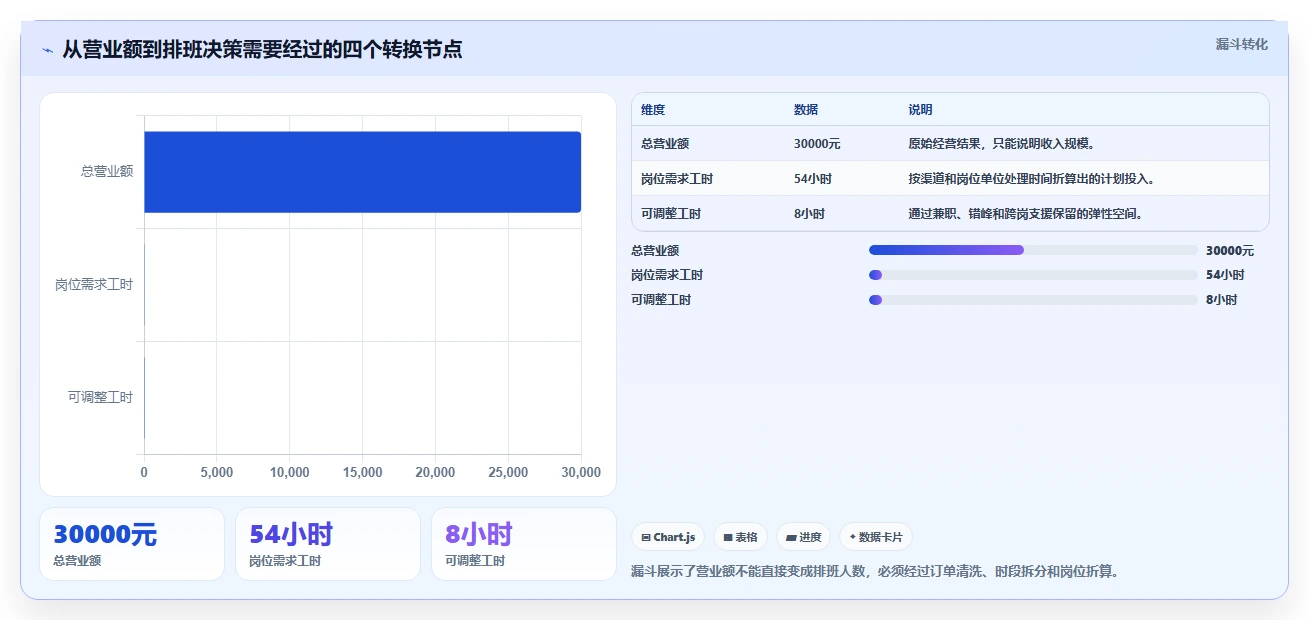Click the 漏斗转化 label in the header
The height and width of the screenshot is (620, 1309).
1242,44
